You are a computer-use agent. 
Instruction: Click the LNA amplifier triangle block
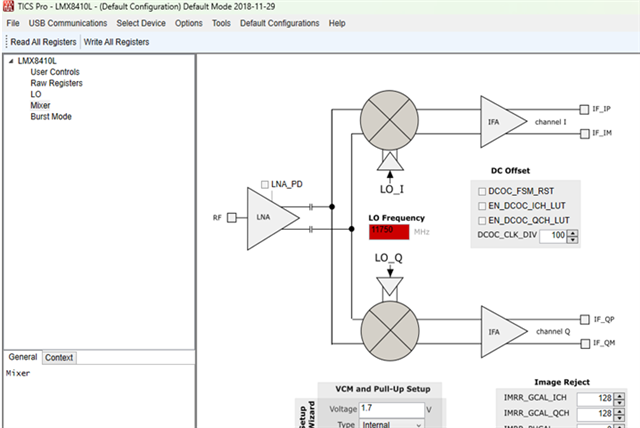click(272, 218)
